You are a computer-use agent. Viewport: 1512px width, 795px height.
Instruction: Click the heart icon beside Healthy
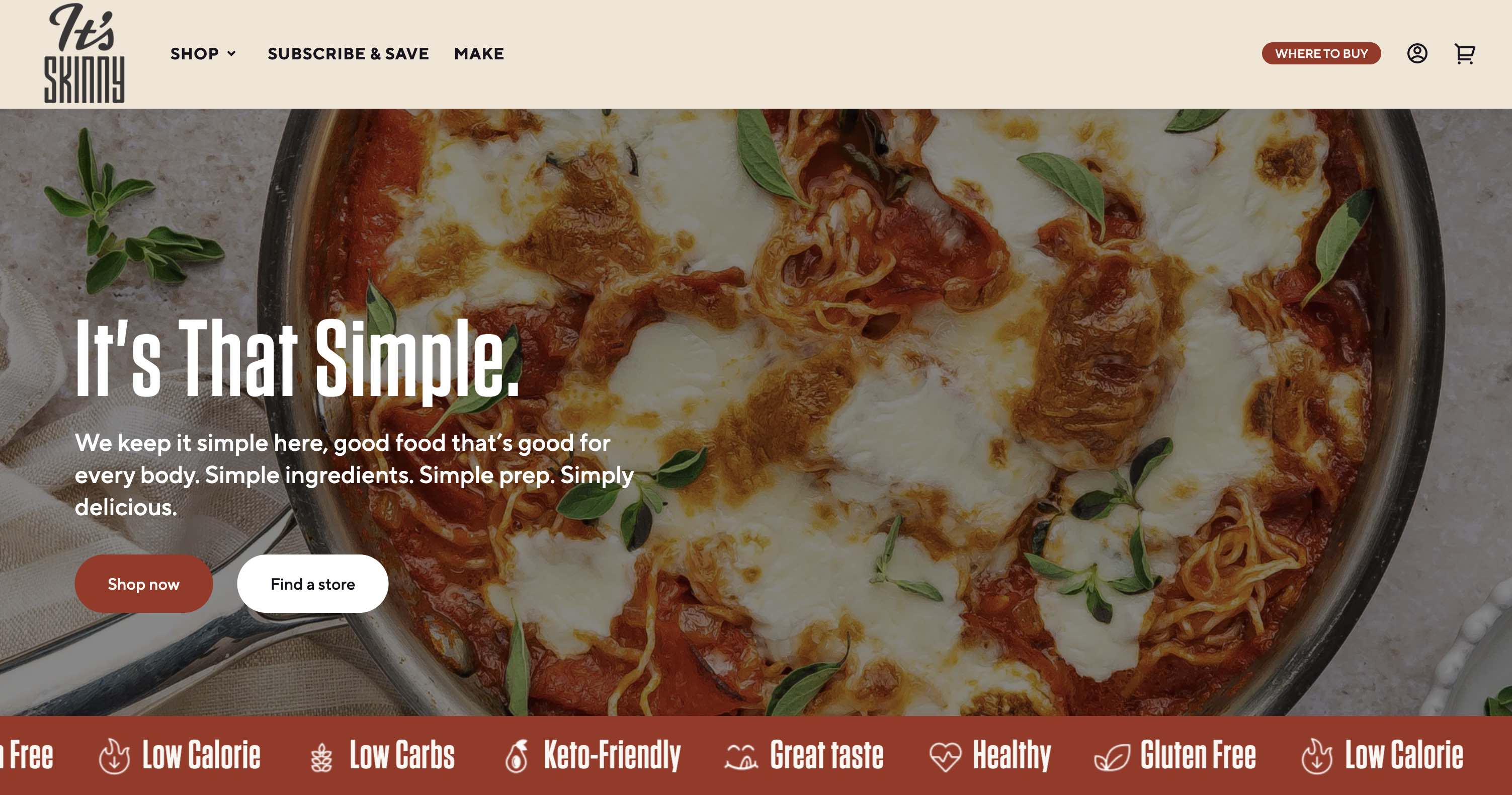[x=945, y=756]
